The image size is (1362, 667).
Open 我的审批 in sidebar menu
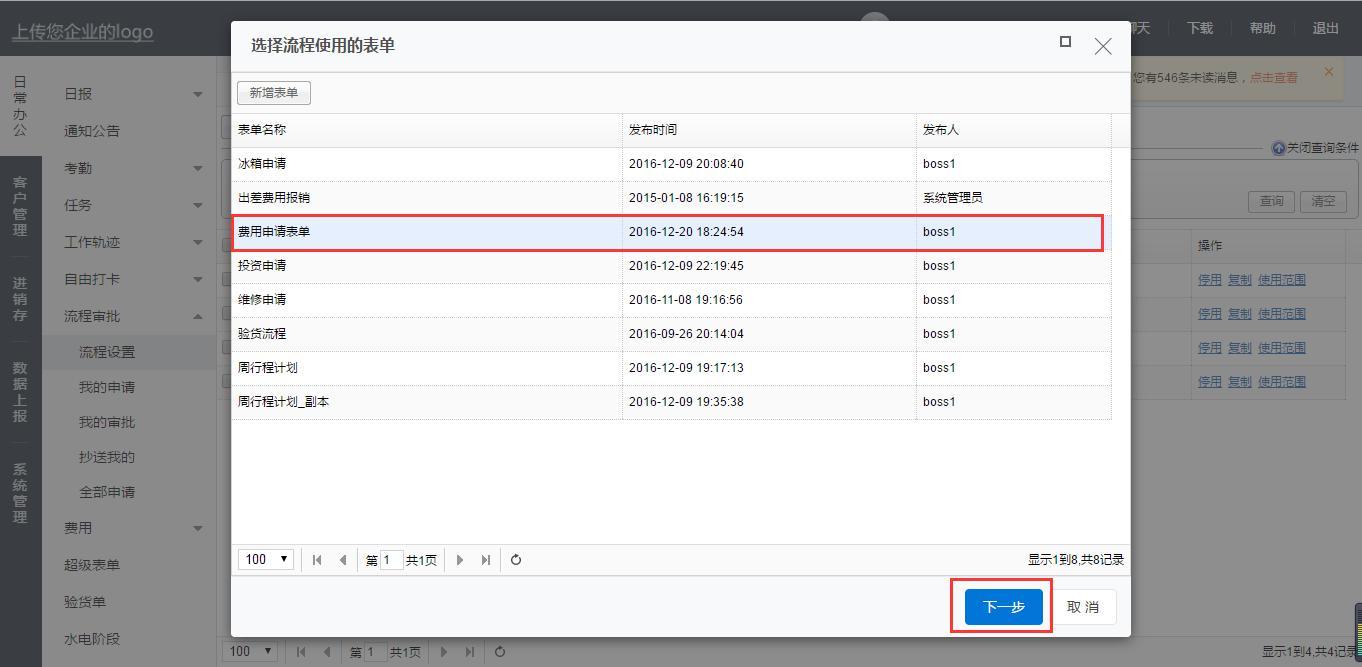(x=107, y=422)
